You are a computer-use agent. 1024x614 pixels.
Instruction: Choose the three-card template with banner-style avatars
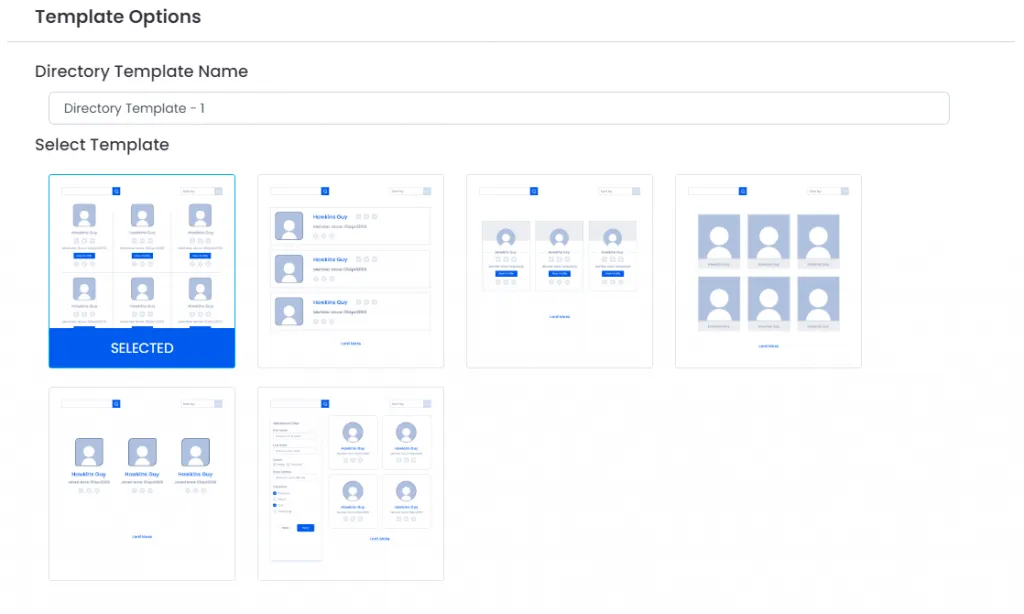pos(559,271)
